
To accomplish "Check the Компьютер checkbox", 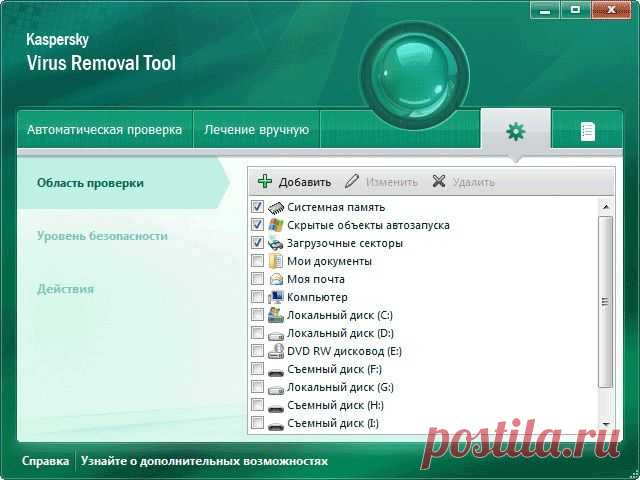I will (x=257, y=296).
